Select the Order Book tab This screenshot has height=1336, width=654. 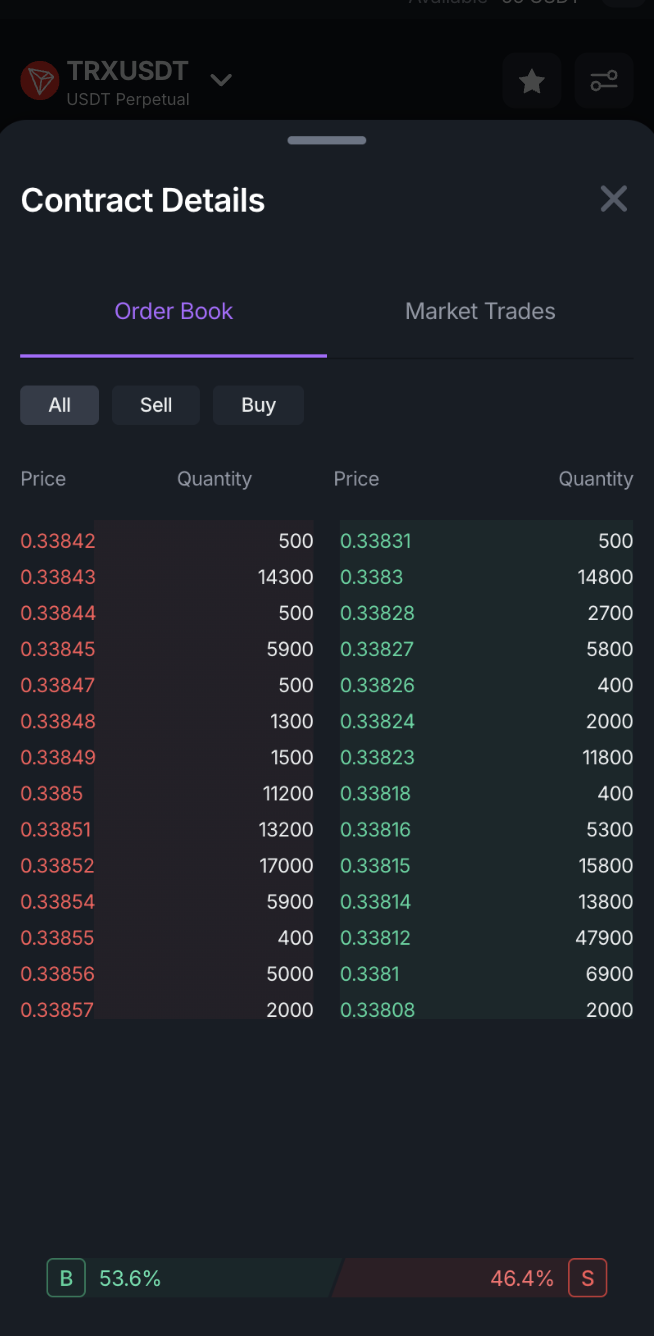coord(173,311)
